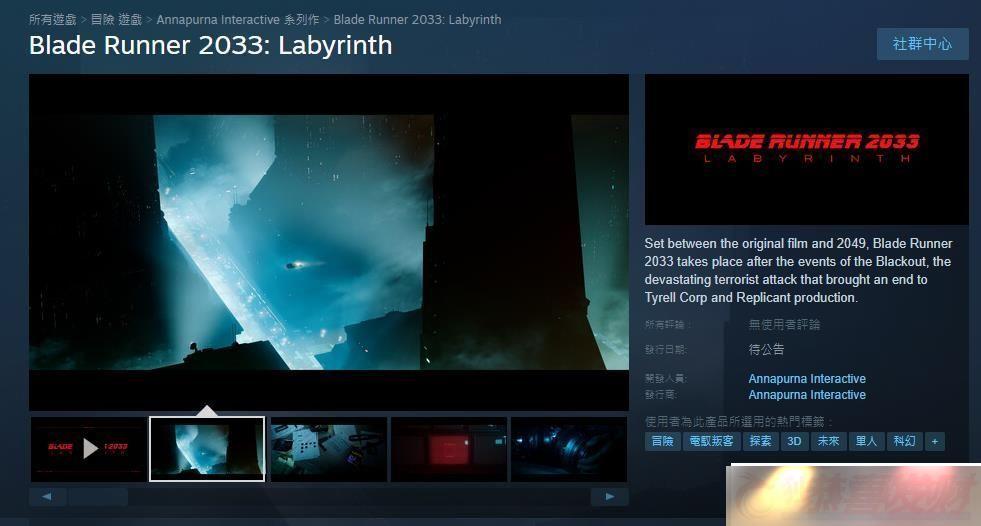Open the main cityscape screenshot viewer

(x=328, y=242)
